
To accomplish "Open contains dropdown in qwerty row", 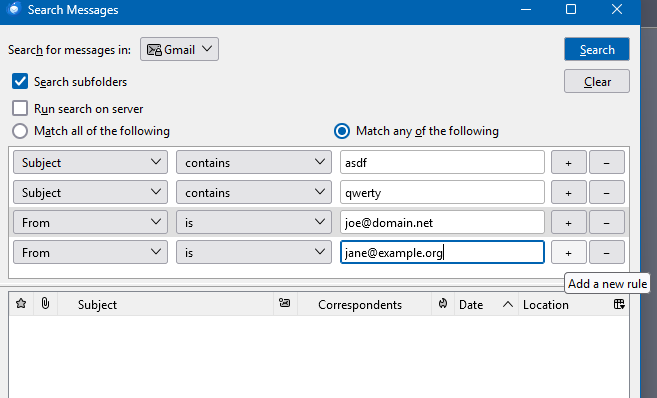I will [x=254, y=192].
